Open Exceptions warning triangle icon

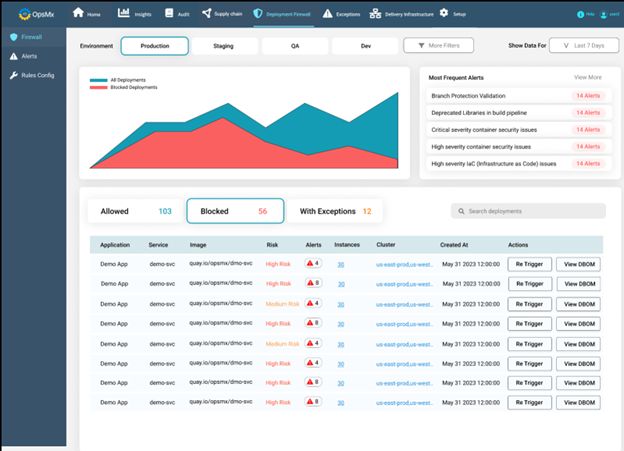click(x=327, y=14)
